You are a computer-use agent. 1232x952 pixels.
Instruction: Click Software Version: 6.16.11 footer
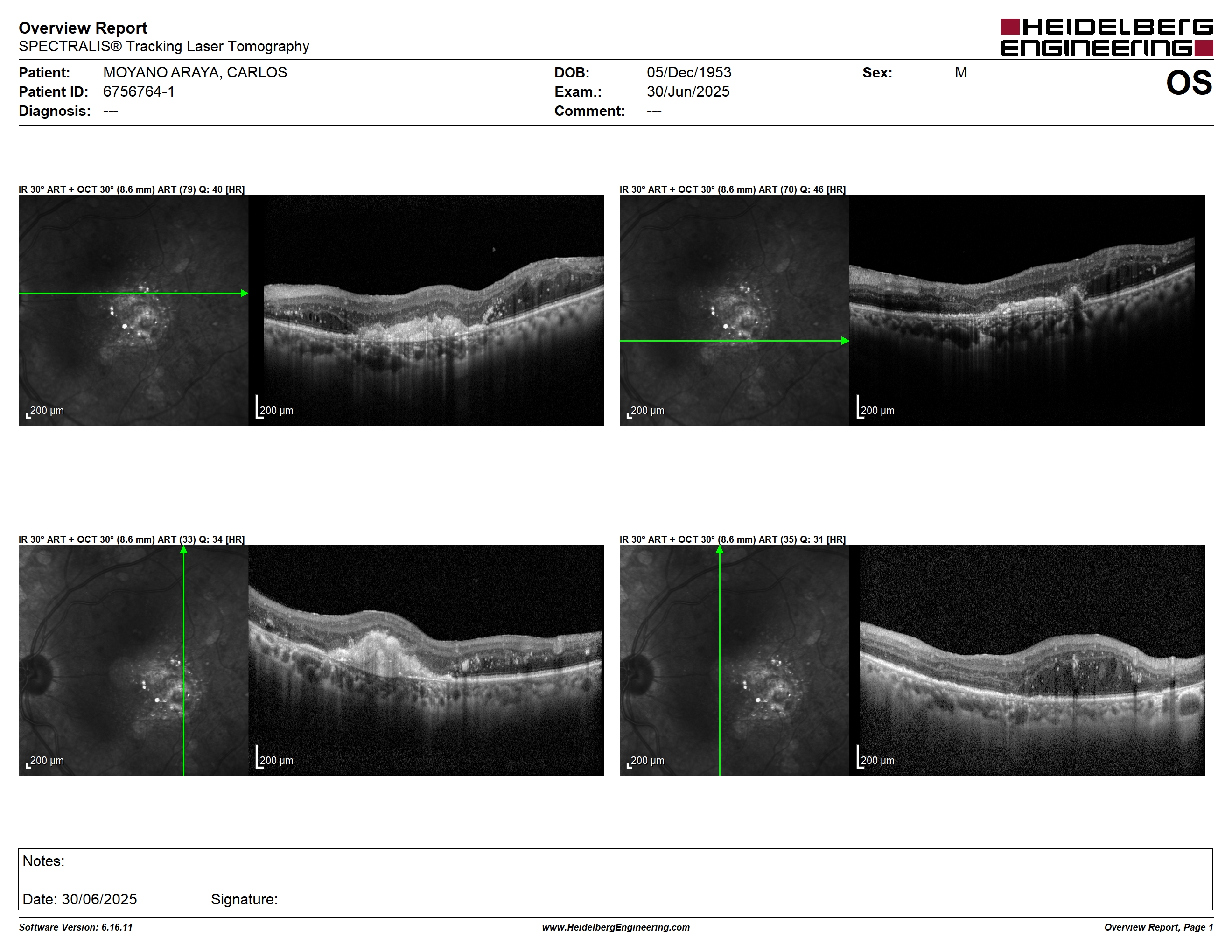[76, 927]
